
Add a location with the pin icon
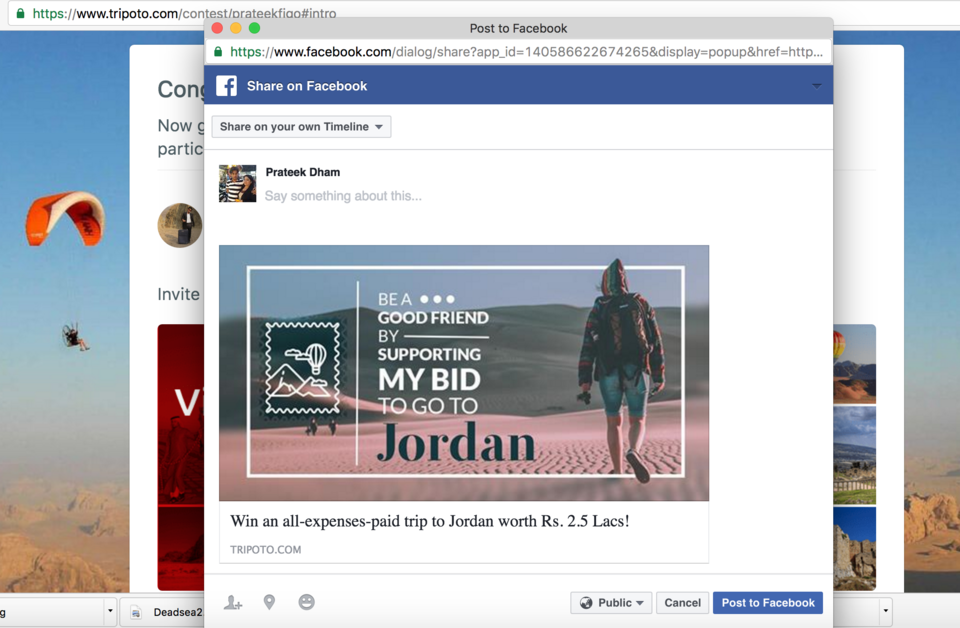pos(269,602)
